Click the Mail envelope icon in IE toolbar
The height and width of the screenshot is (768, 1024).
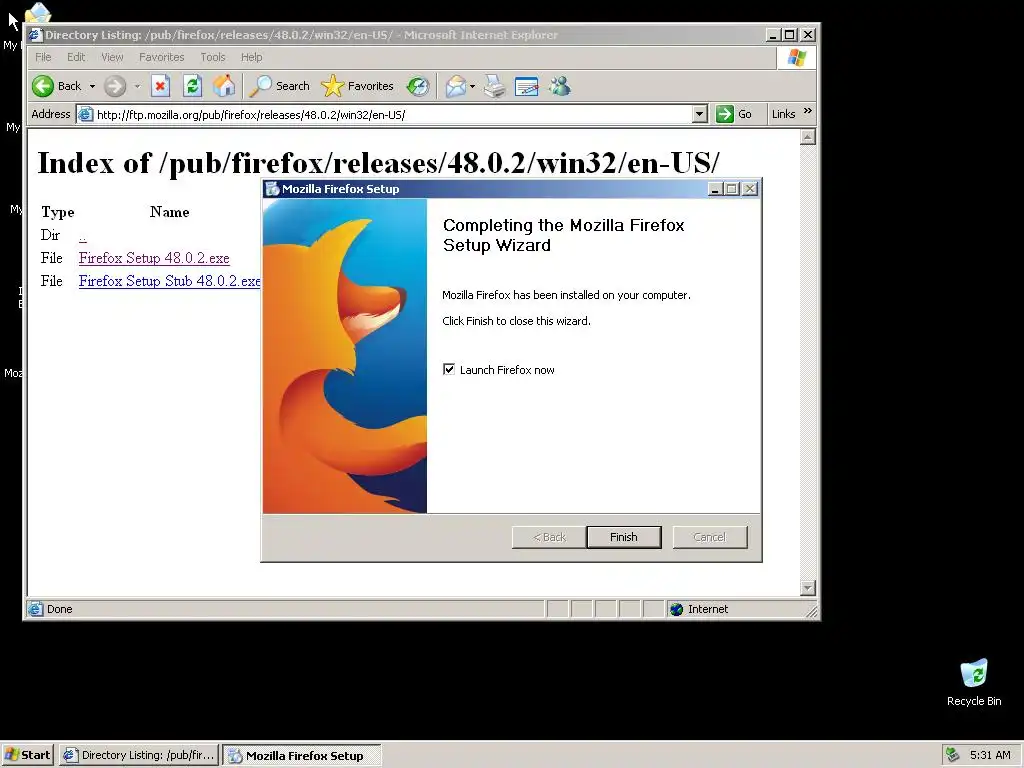click(456, 86)
